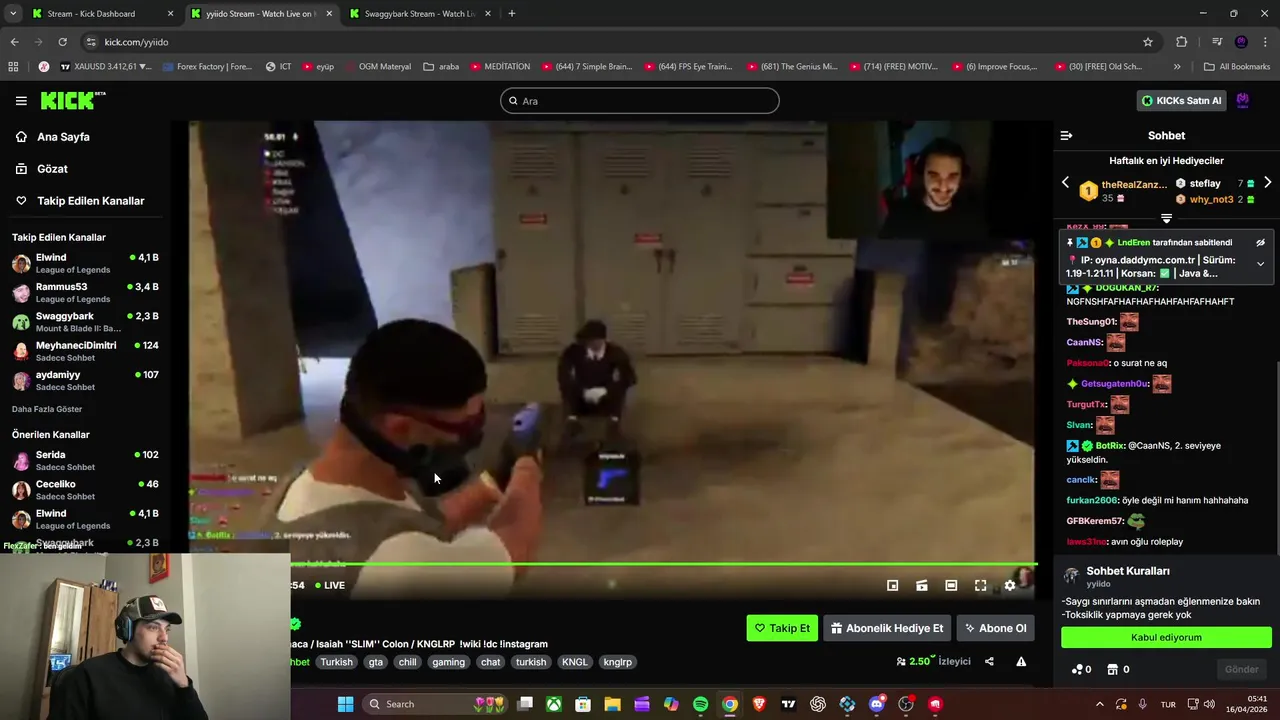Click Abonelik Hediye Et button
Viewport: 1280px width, 720px height.
[887, 628]
